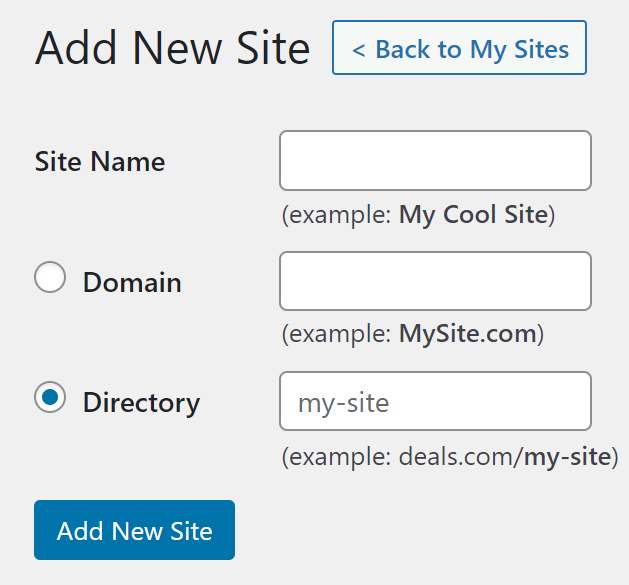Click the Domain label text
629x585 pixels.
132,282
